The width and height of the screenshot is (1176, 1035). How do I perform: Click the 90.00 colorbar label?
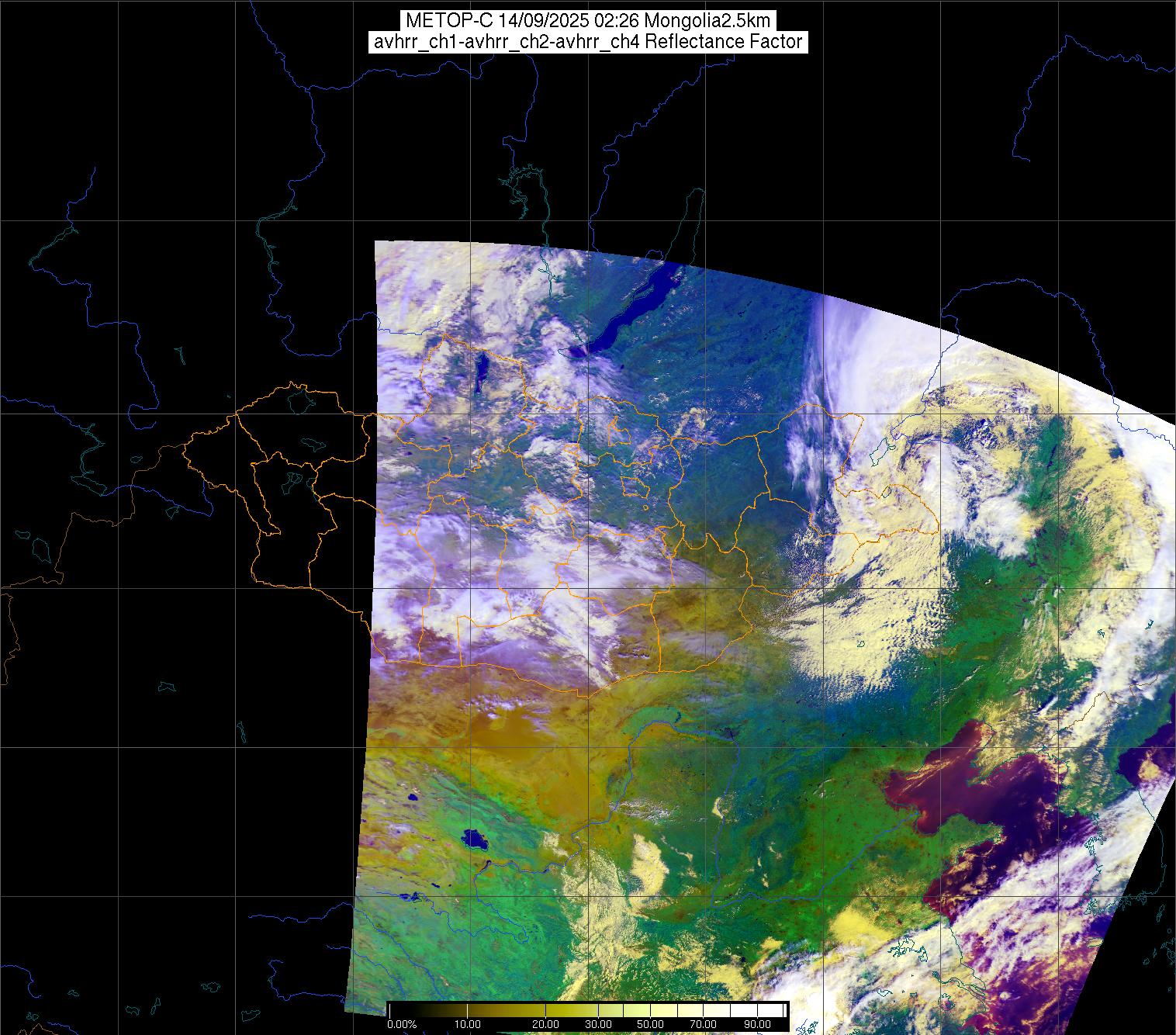pos(756,1025)
